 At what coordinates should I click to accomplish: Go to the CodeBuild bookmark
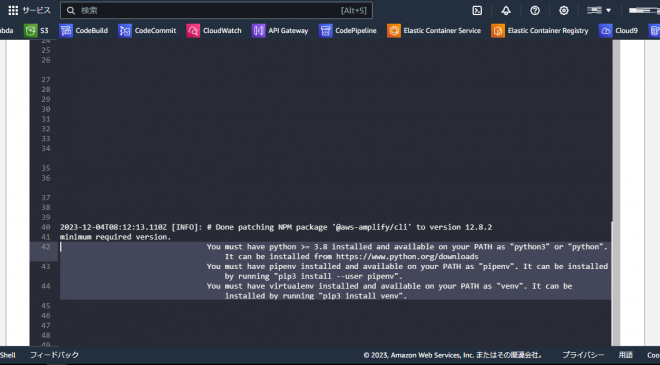pyautogui.click(x=84, y=31)
